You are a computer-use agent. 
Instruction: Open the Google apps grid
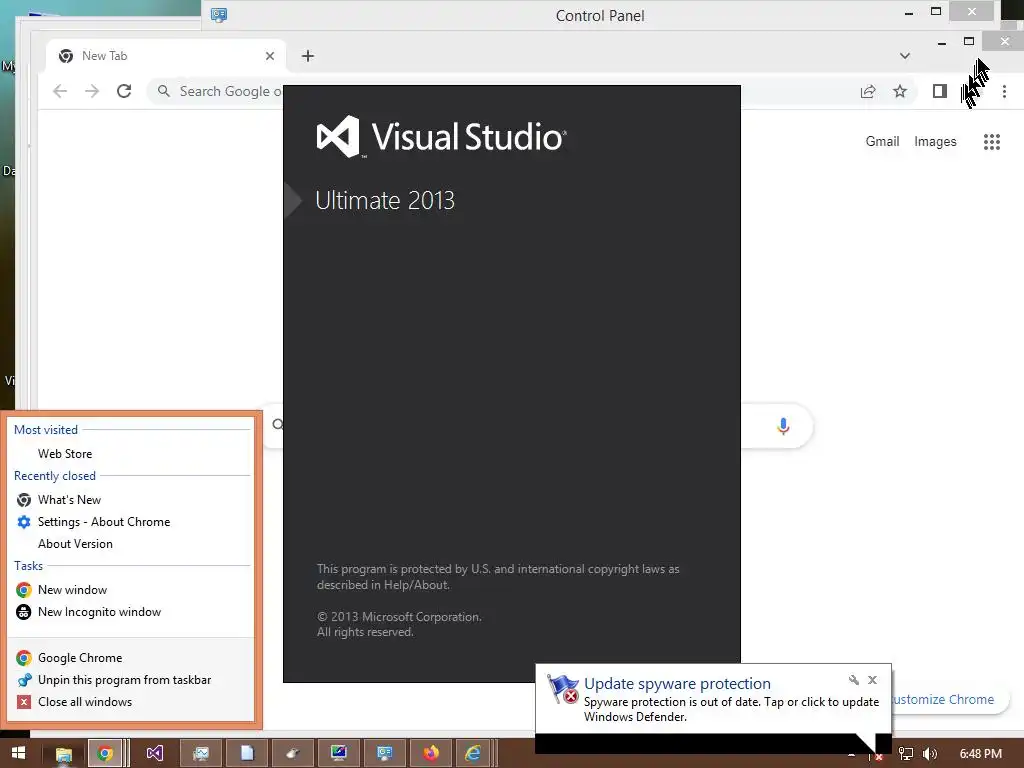992,142
